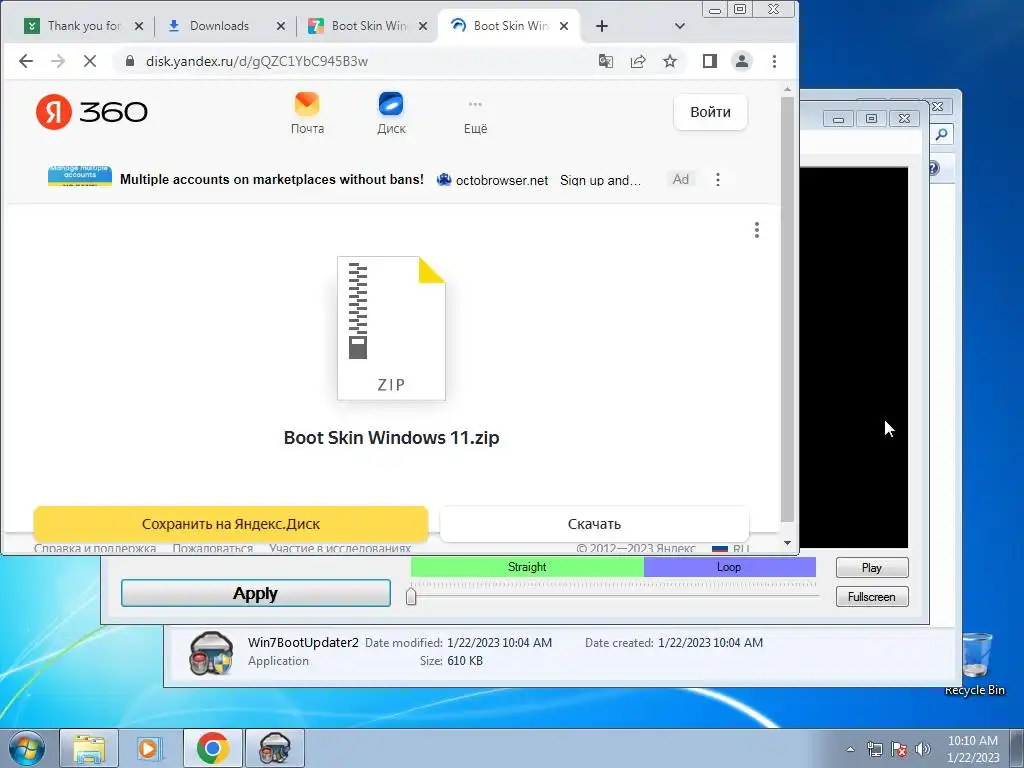1024x768 pixels.
Task: Open file options three-dot menu
Action: click(757, 230)
